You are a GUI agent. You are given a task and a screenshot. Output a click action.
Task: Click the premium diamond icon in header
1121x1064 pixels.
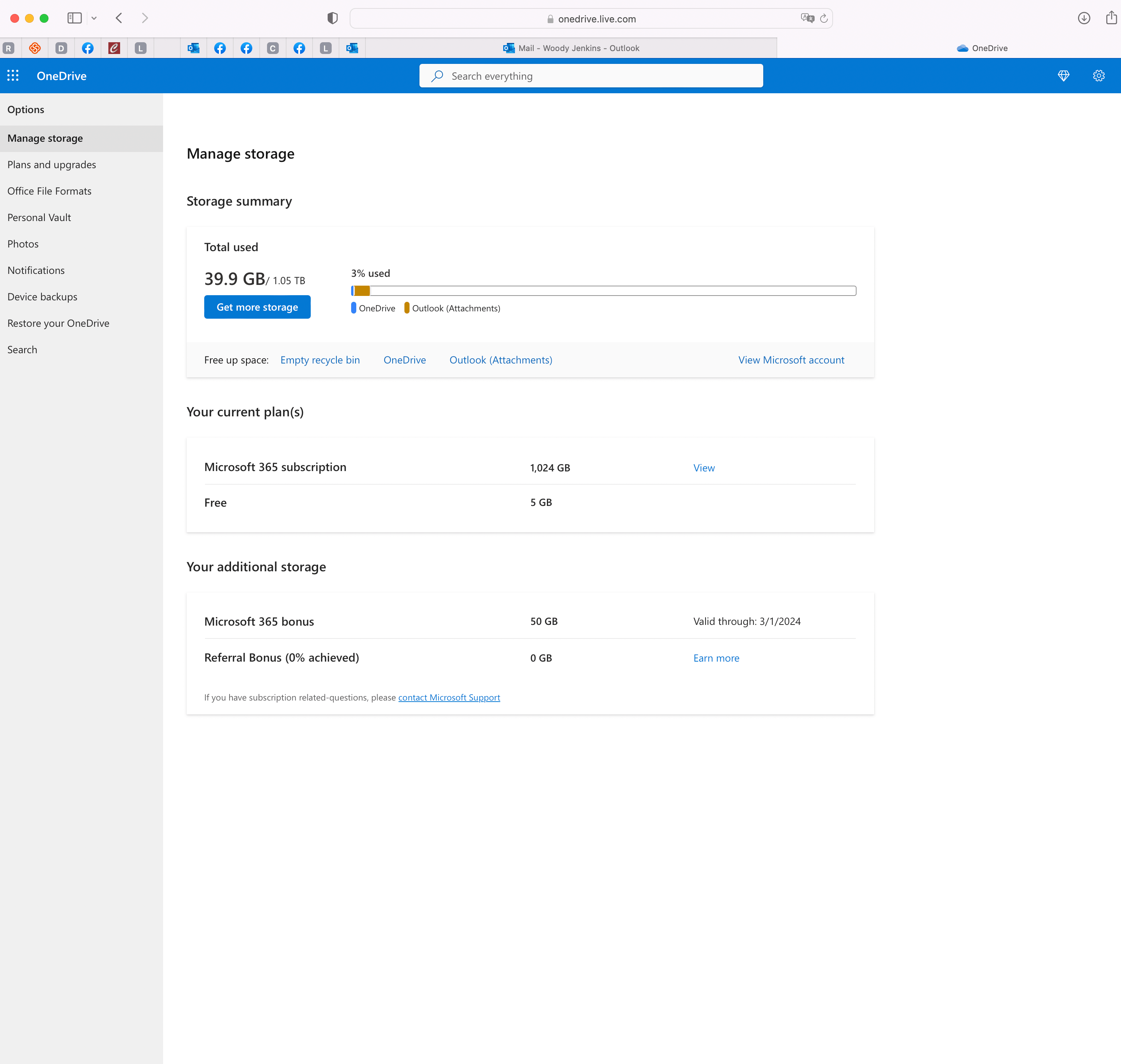[x=1064, y=75]
